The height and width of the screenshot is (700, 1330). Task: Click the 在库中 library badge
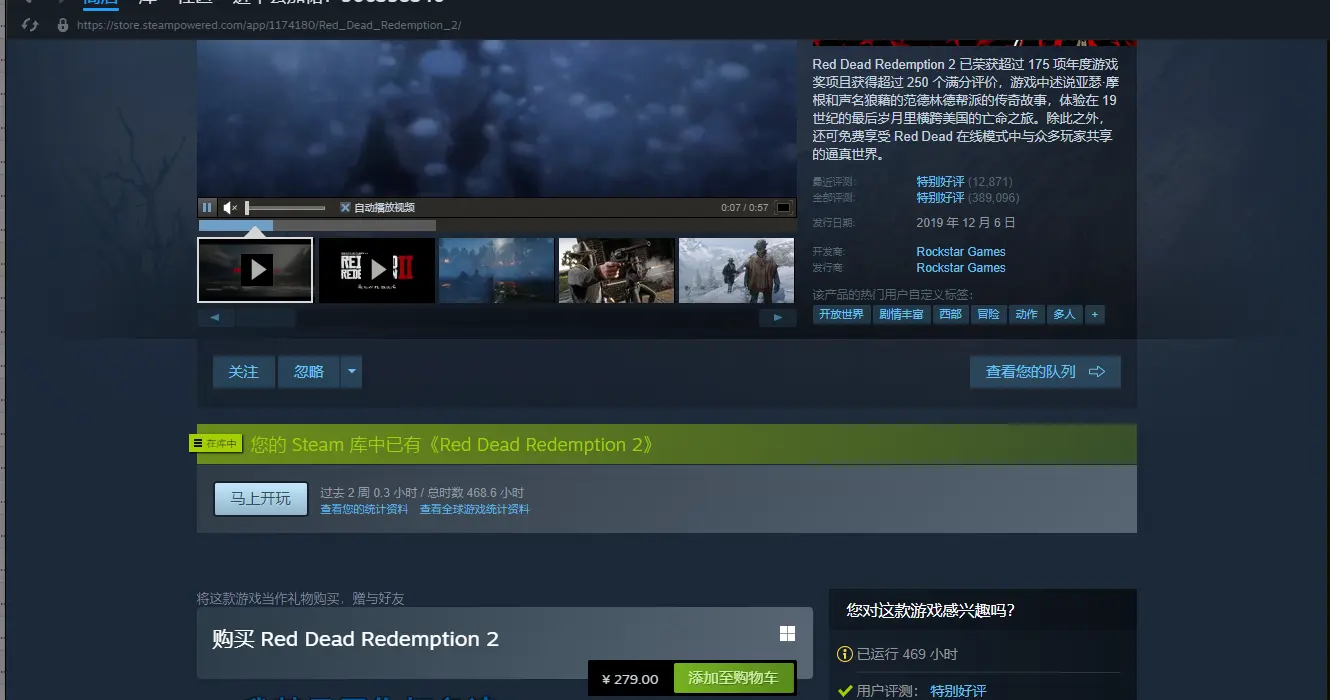point(216,443)
